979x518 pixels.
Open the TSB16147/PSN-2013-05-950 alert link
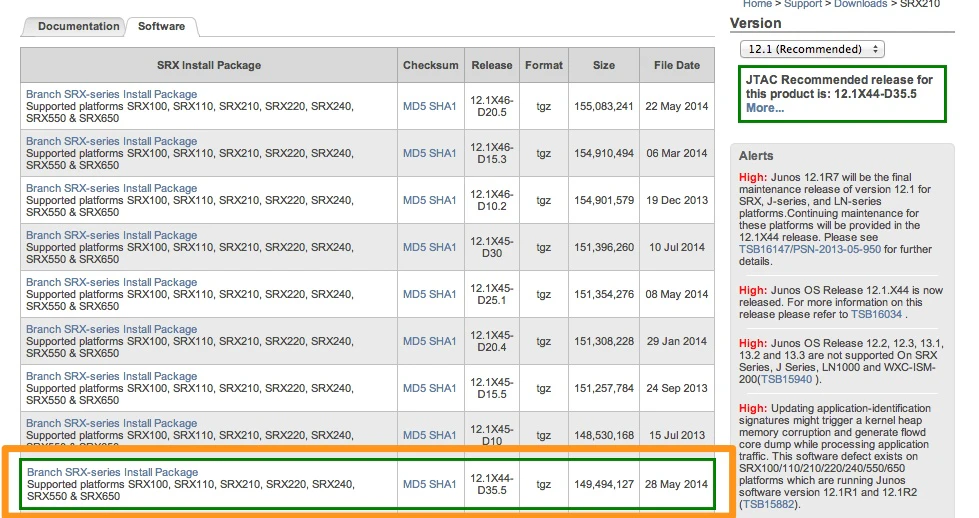tap(810, 249)
